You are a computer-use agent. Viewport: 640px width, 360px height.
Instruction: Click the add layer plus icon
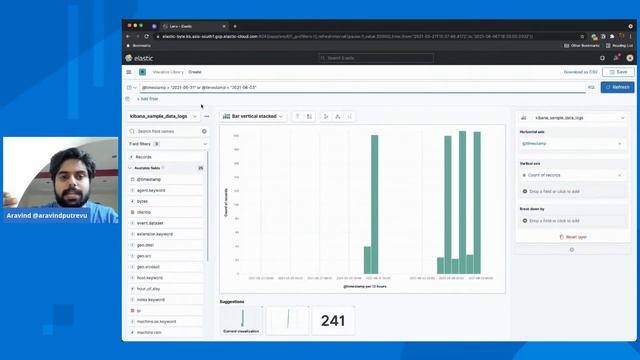572,249
